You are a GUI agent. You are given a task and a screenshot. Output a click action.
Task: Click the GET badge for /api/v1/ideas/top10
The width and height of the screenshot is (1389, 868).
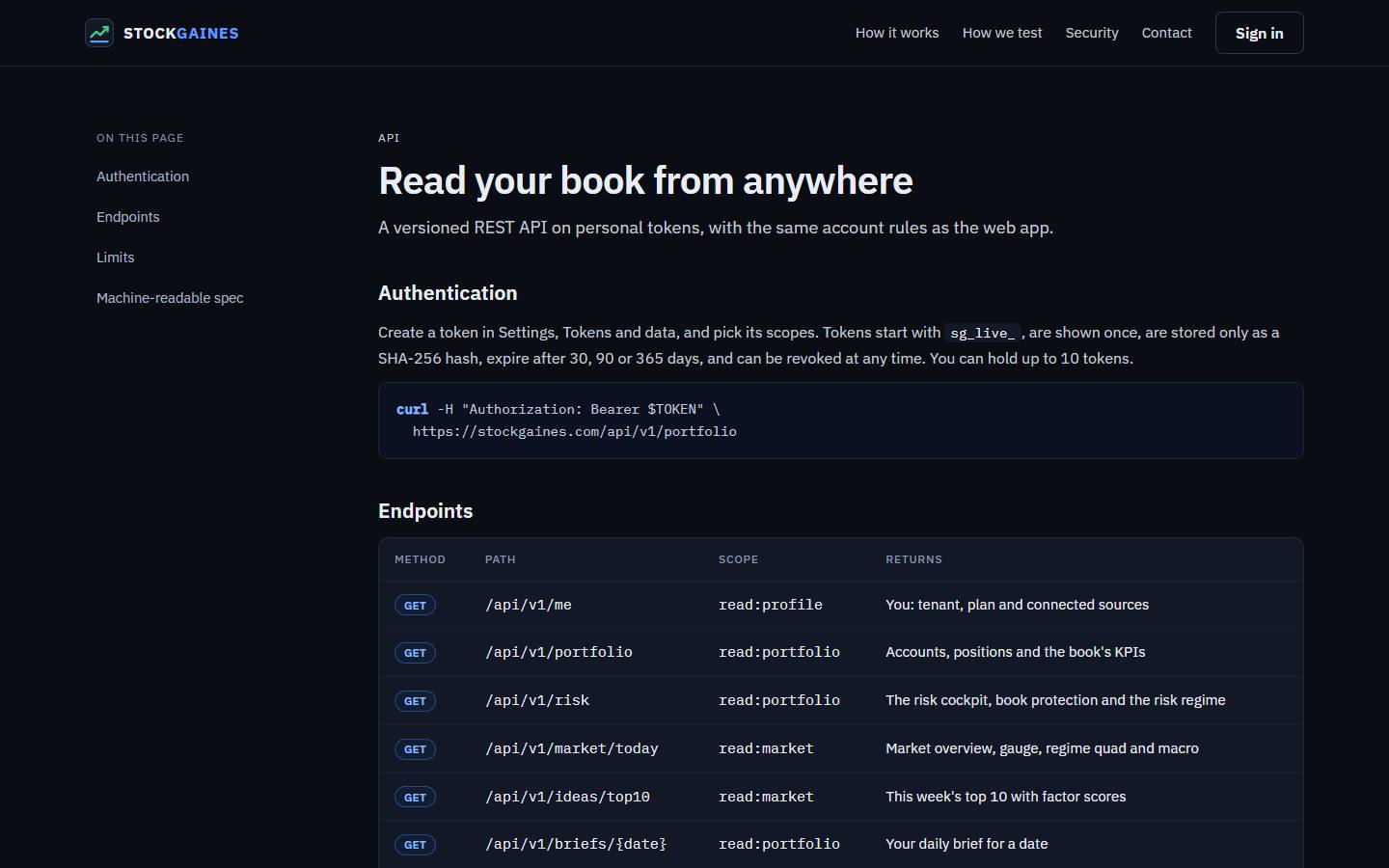click(x=415, y=798)
